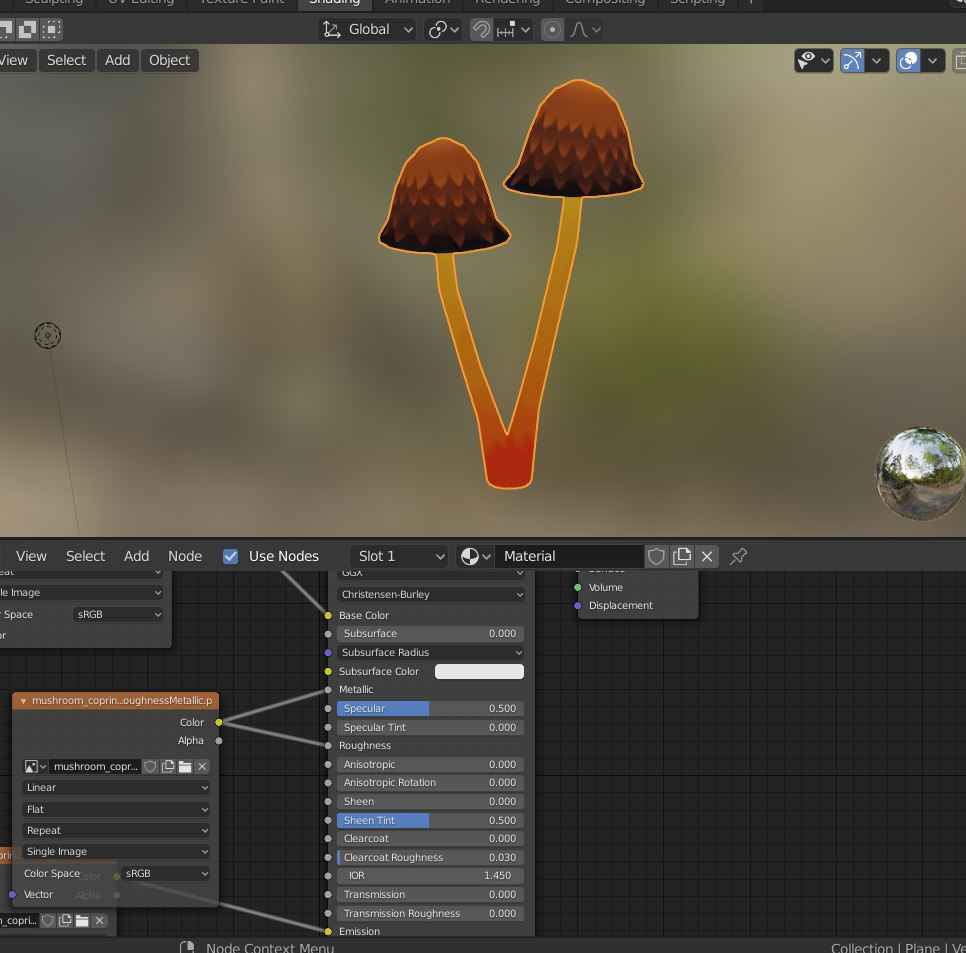Toggle proportional editing icon
This screenshot has height=953, width=966.
[552, 30]
